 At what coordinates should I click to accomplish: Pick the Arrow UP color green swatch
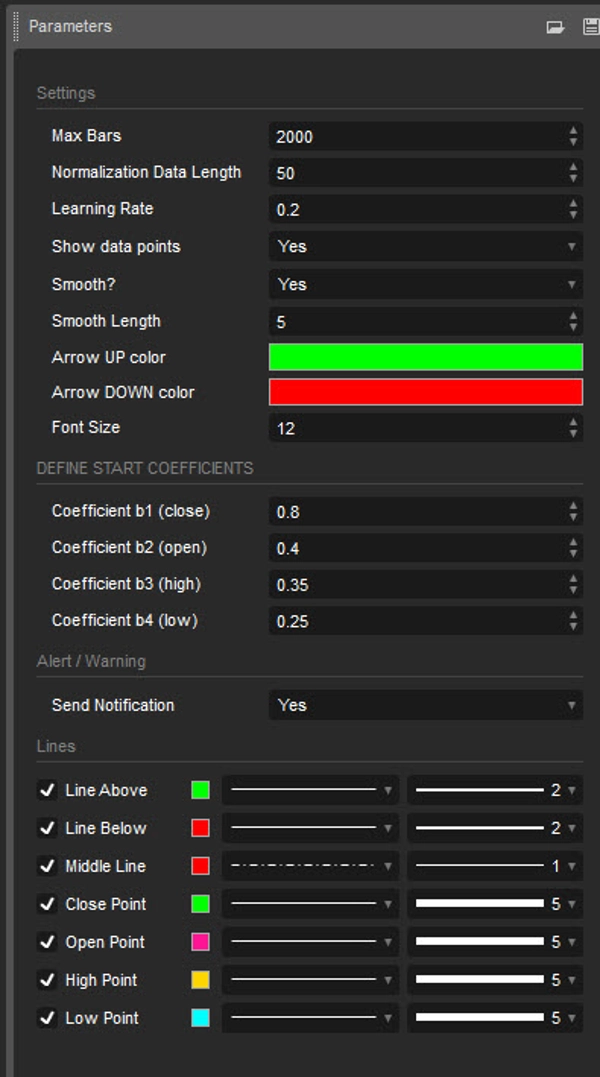point(425,357)
